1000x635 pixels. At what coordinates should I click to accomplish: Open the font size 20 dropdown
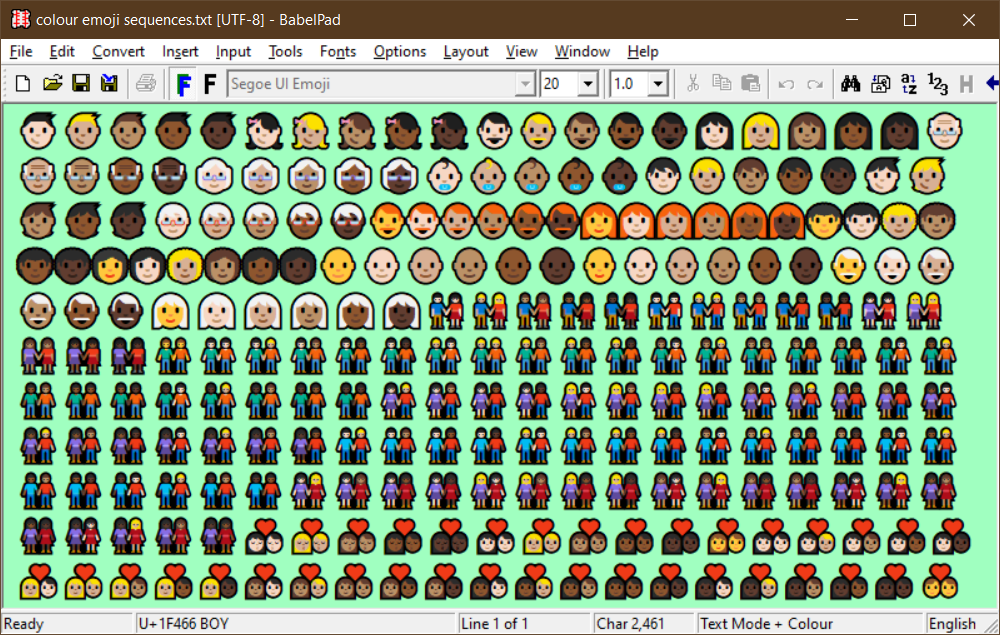click(587, 84)
